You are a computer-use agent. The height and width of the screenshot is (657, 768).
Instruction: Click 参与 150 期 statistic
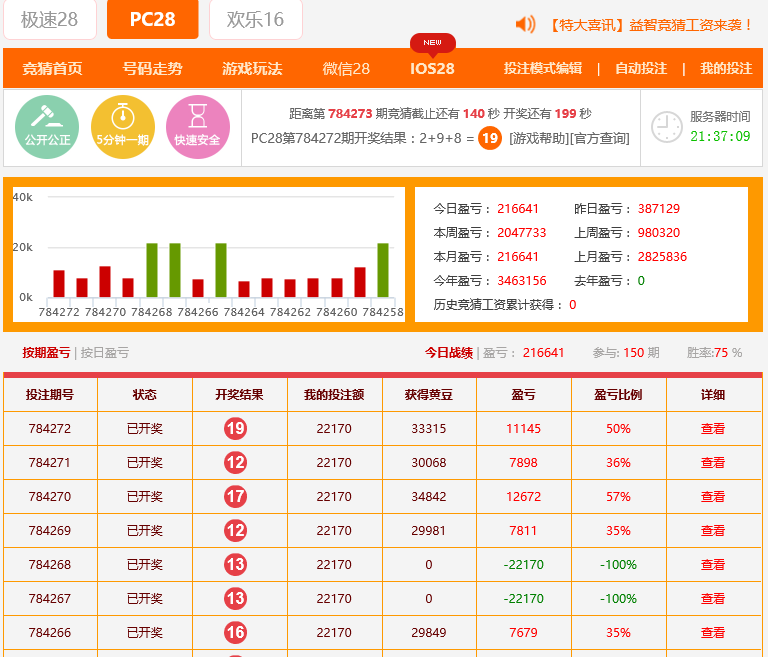(626, 353)
